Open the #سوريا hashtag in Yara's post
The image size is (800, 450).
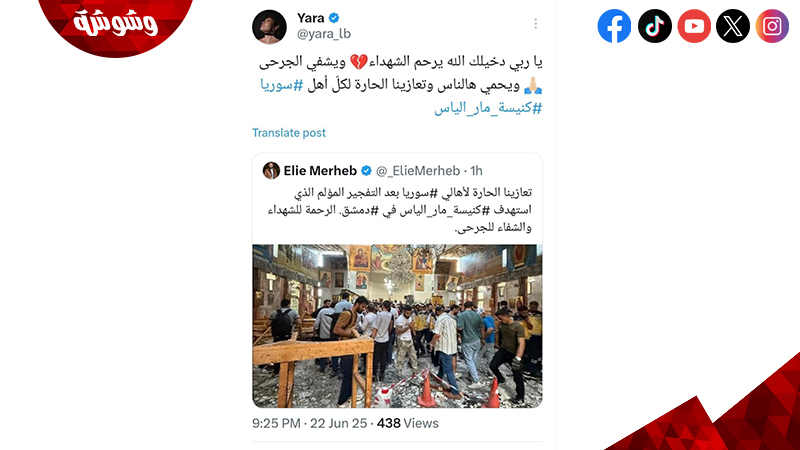(x=282, y=85)
